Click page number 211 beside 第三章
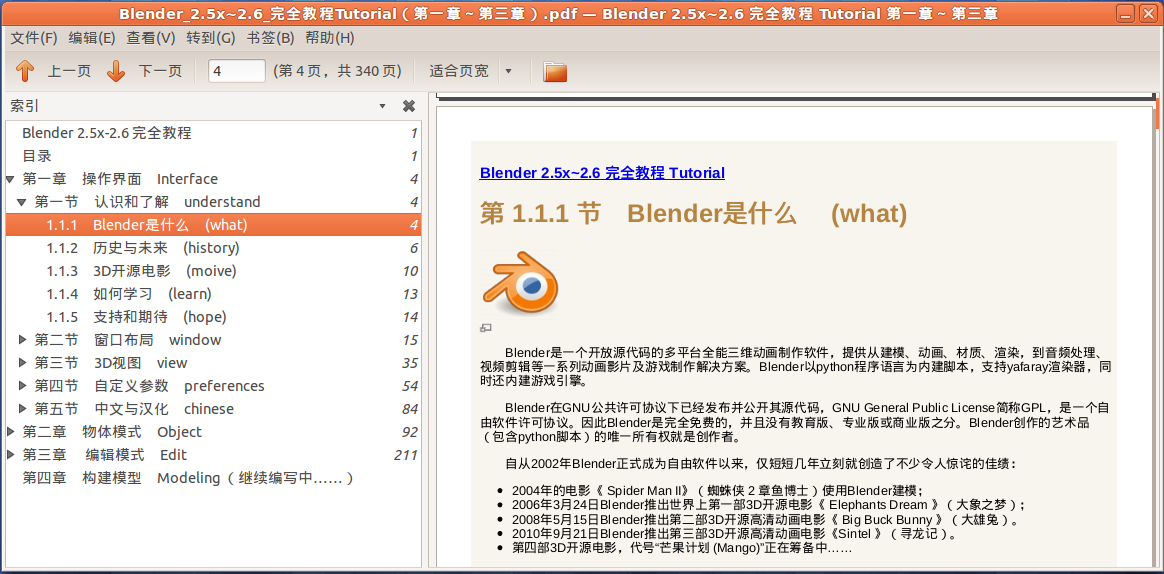This screenshot has height=574, width=1164. pyautogui.click(x=405, y=455)
